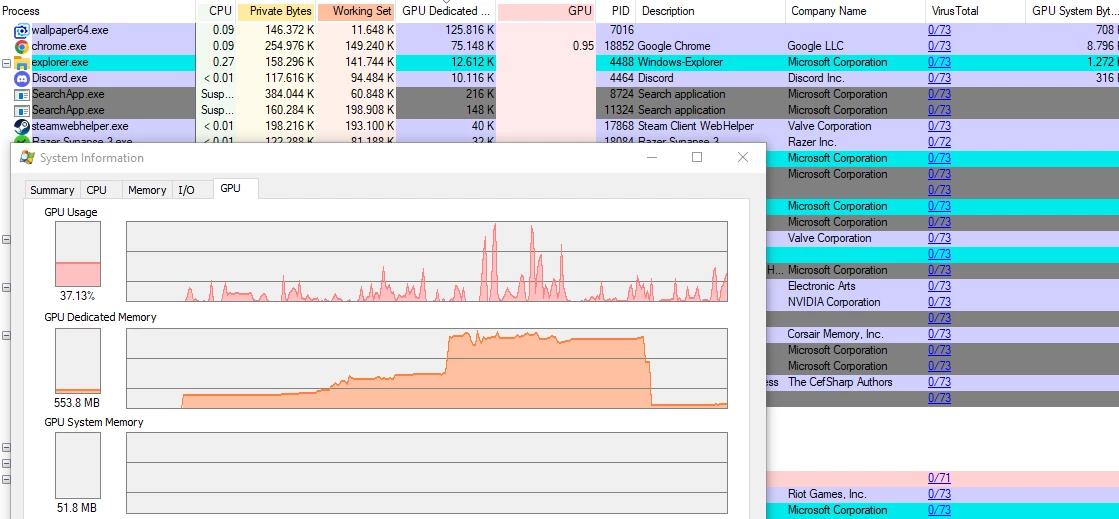Click the wallpaper64.exe process icon
Image resolution: width=1119 pixels, height=519 pixels.
click(x=21, y=31)
